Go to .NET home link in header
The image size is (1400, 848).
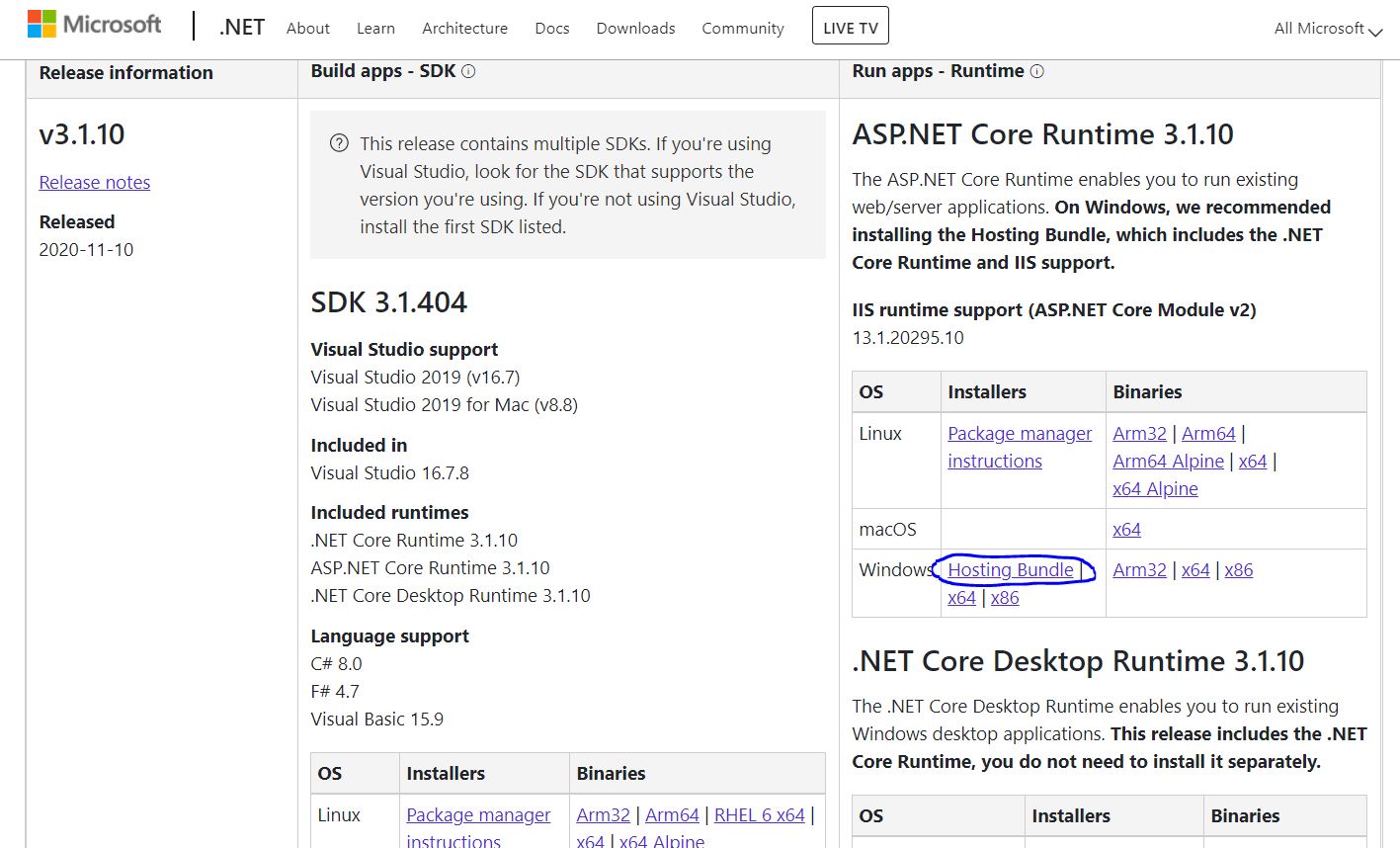click(241, 28)
